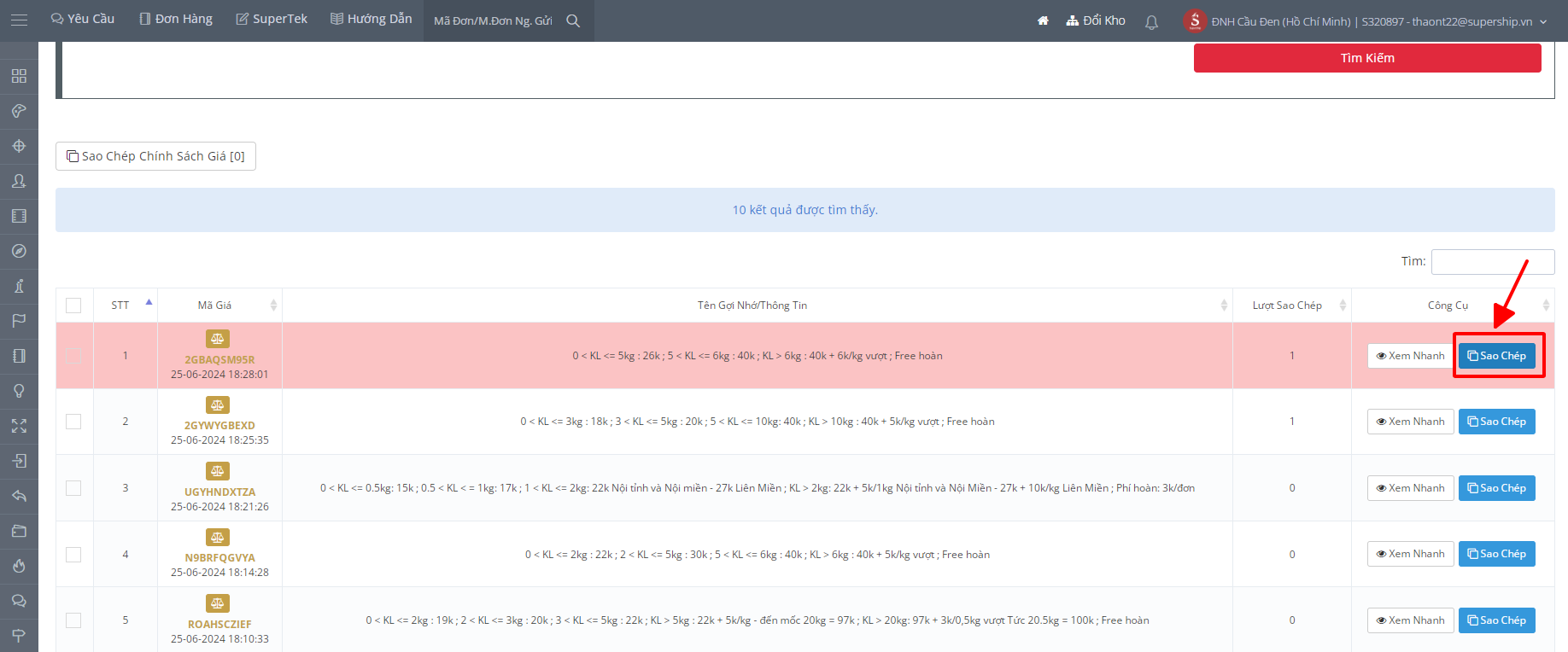Screen dimensions: 1568x652
Task: Click the film strip icon in sidebar
Action: (19, 216)
